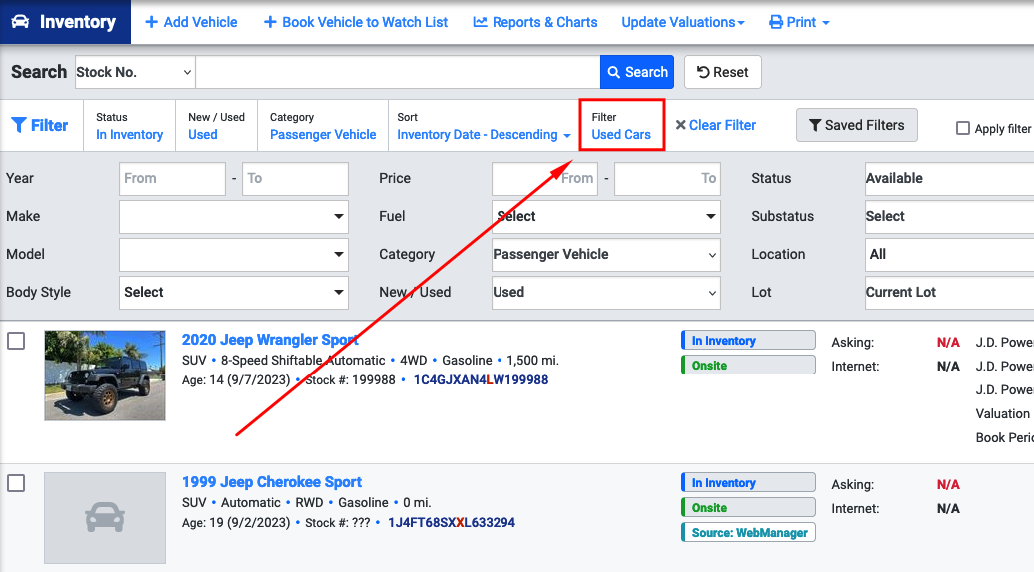This screenshot has height=572, width=1034.
Task: Open the Body Style Select dropdown
Action: 233,292
